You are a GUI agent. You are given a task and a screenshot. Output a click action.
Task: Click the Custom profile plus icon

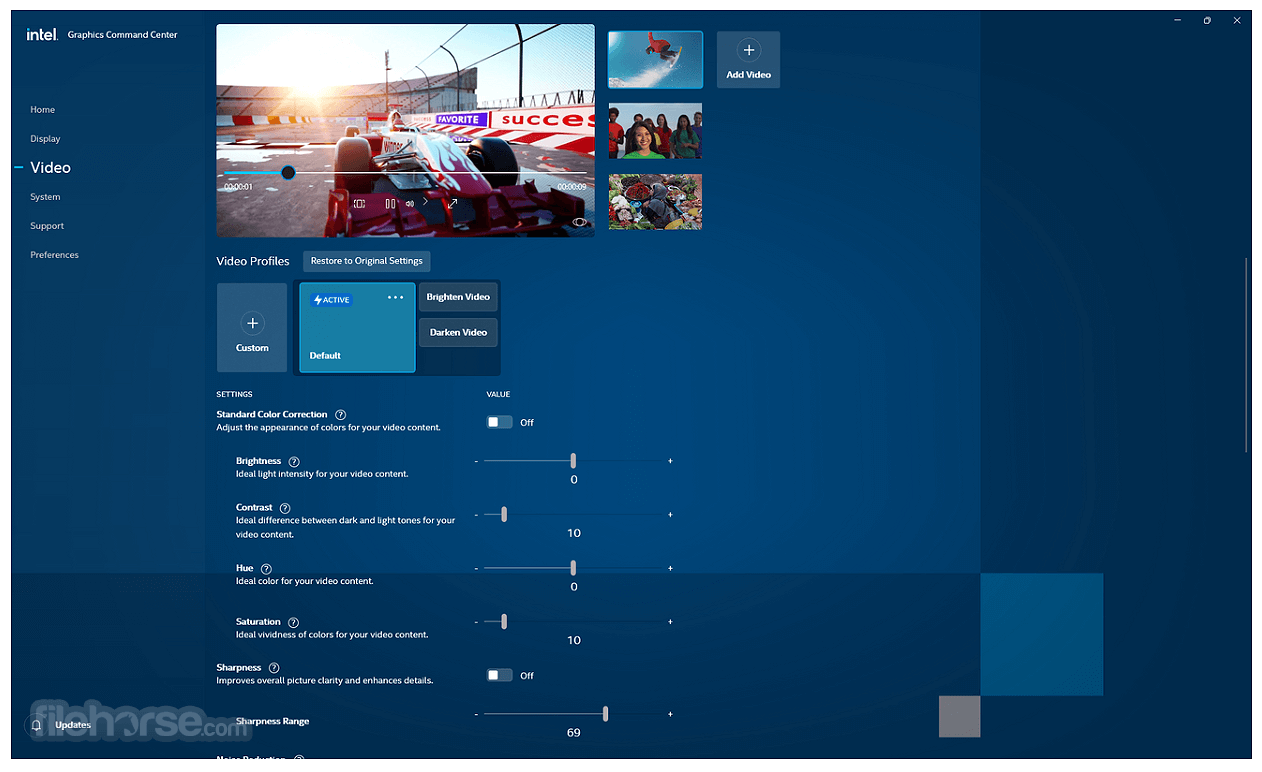pyautogui.click(x=252, y=323)
